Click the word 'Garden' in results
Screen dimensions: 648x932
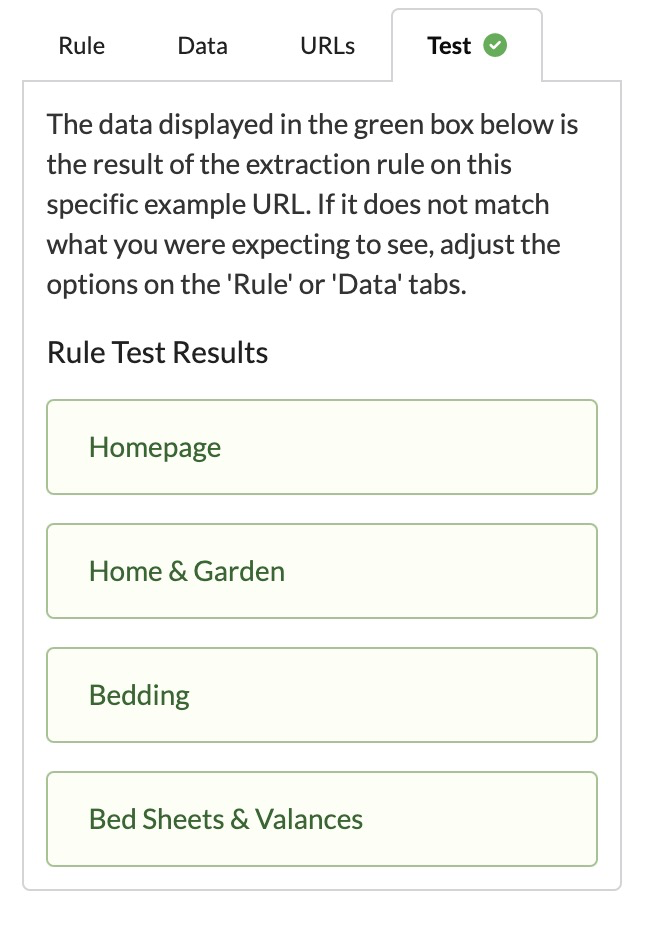click(239, 572)
